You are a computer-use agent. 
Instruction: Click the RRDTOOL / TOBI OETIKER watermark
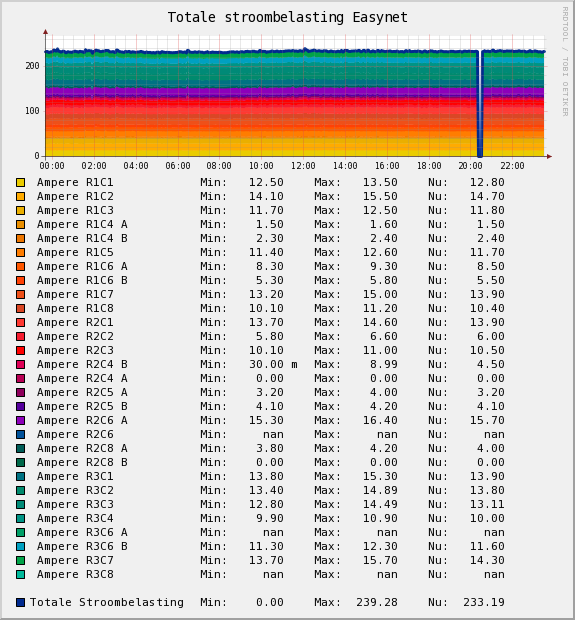pos(565,61)
